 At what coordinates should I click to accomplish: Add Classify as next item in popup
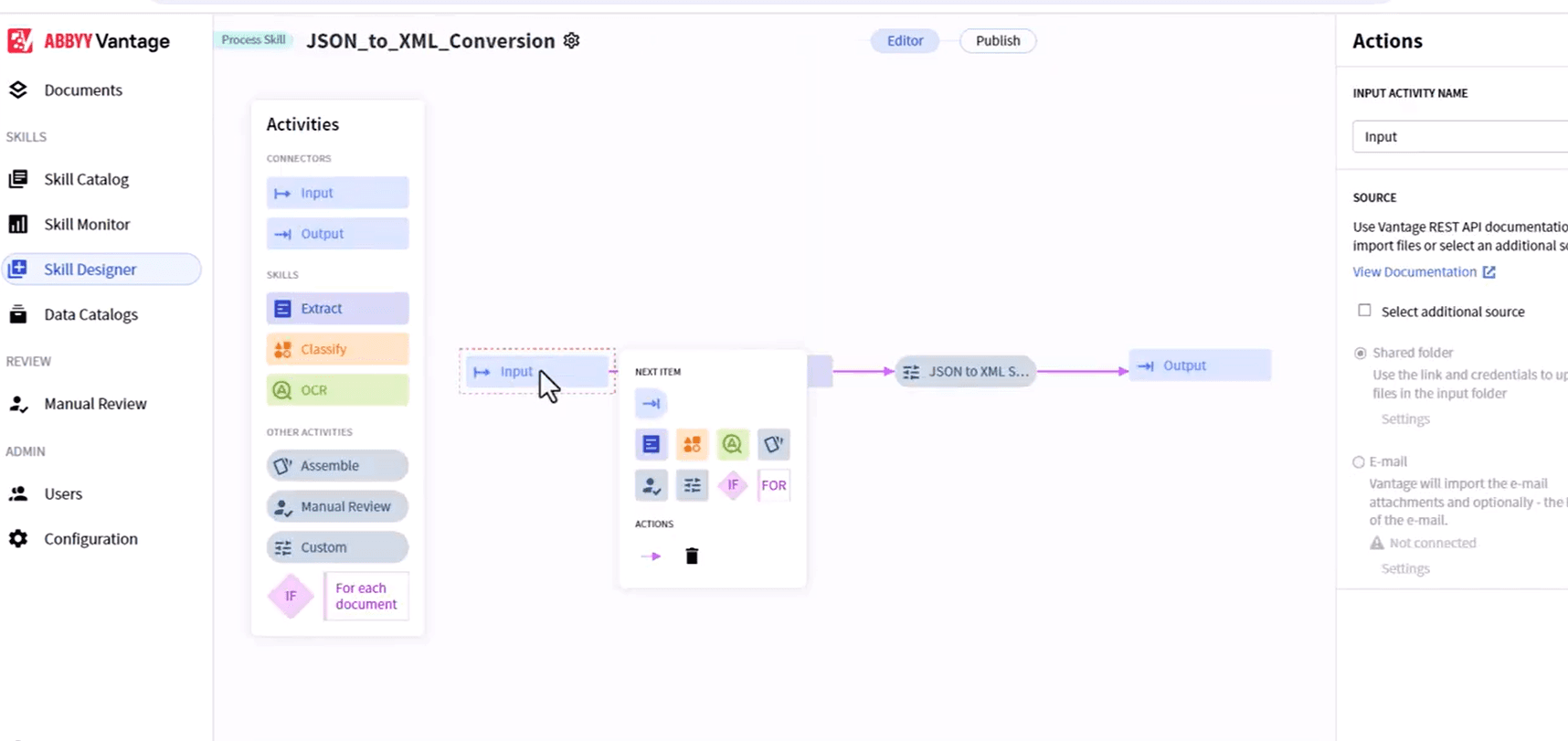pyautogui.click(x=692, y=444)
